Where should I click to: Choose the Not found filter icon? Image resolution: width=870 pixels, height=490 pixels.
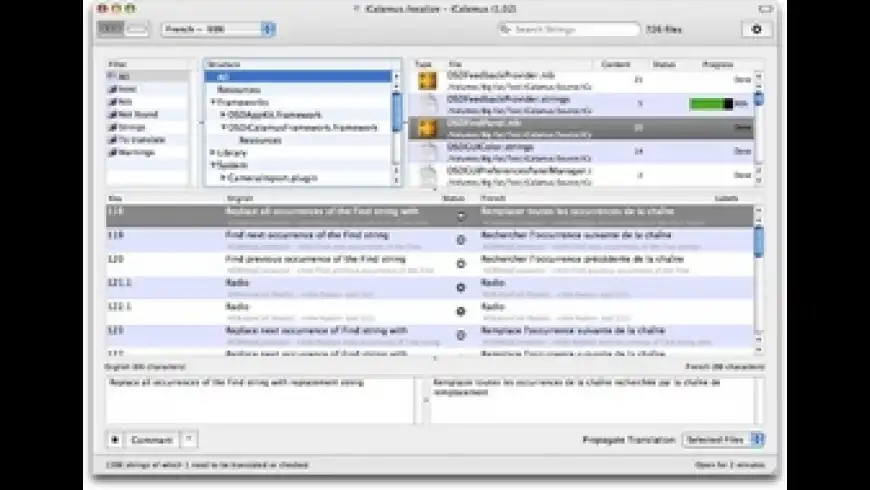point(112,114)
